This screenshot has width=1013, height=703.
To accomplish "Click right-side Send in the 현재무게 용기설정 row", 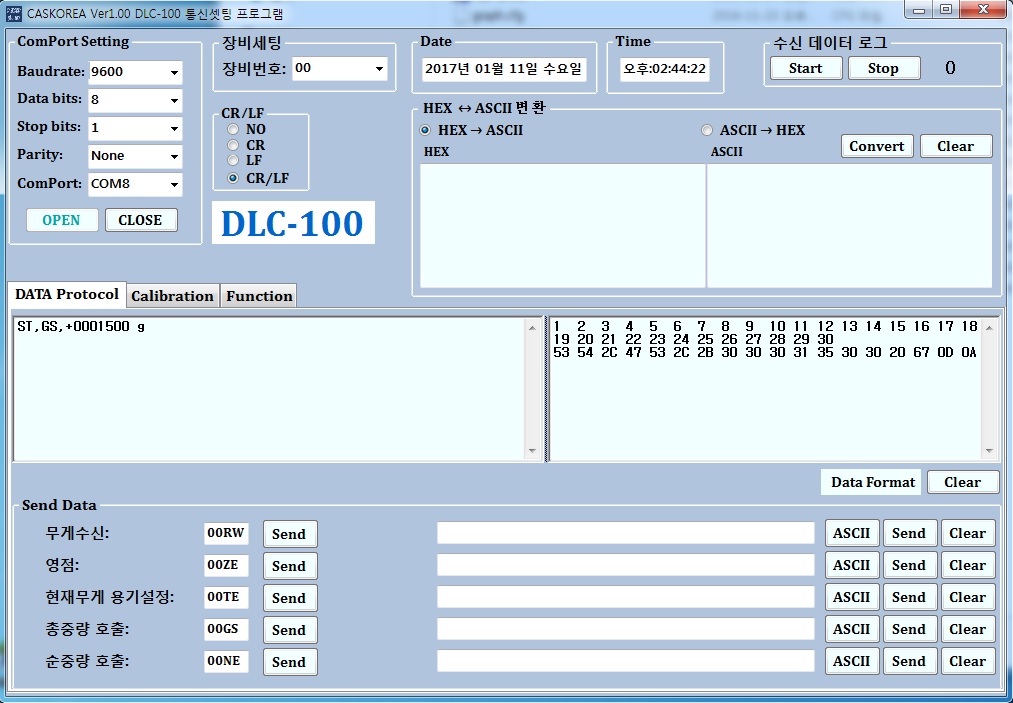I will tap(910, 597).
